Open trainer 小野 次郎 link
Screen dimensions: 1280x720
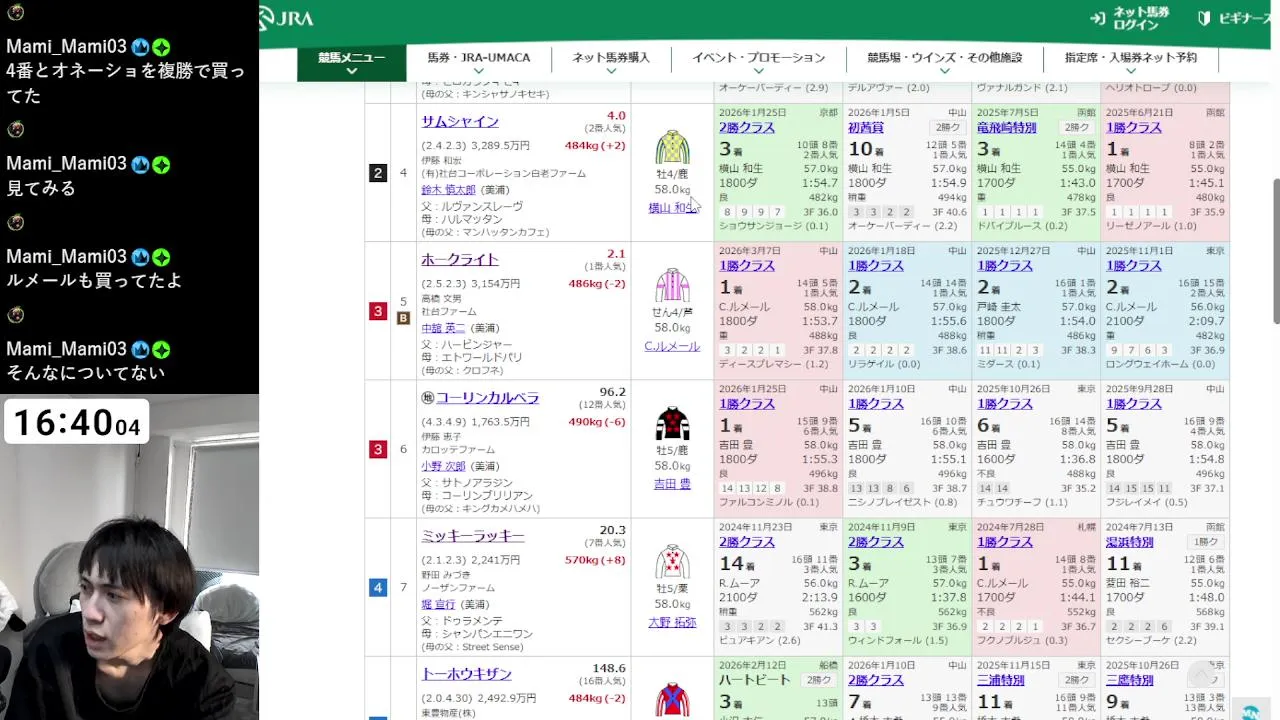point(444,465)
